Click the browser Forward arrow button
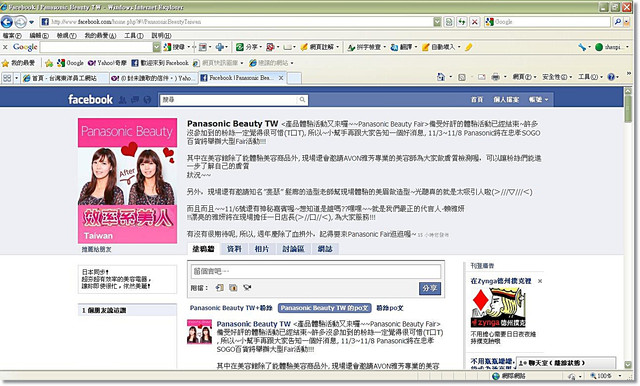The height and width of the screenshot is (386, 640). coord(20,22)
